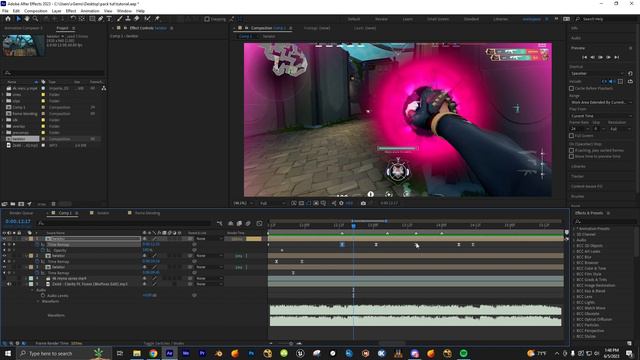Click the yellow label swatch of layer 1
Screen dimensions: 640x360
tap(31, 238)
